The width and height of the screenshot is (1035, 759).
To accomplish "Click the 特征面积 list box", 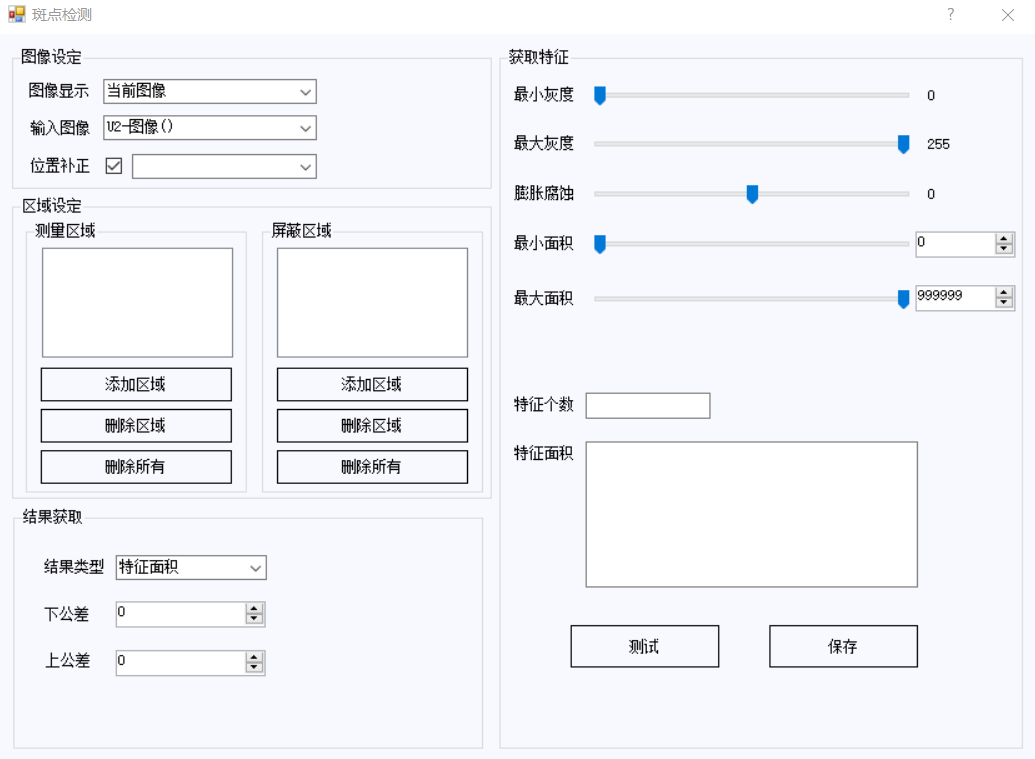I will [x=752, y=514].
